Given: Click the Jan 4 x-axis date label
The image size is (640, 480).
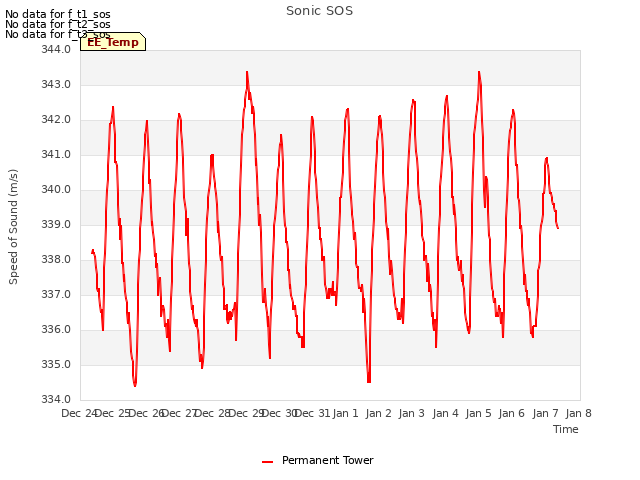Looking at the screenshot, I should [x=445, y=413].
